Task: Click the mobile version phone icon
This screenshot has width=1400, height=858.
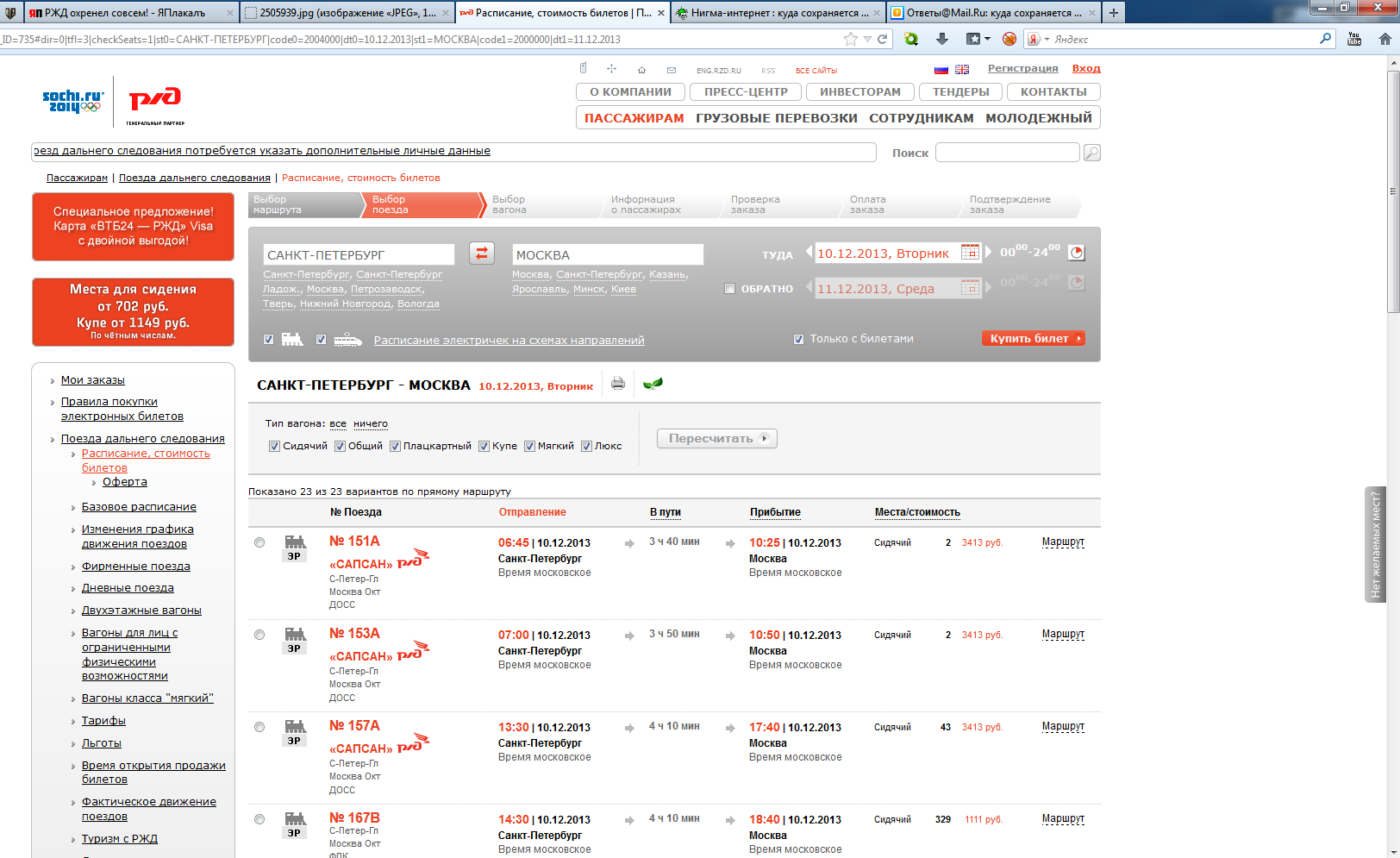Action: (x=583, y=69)
